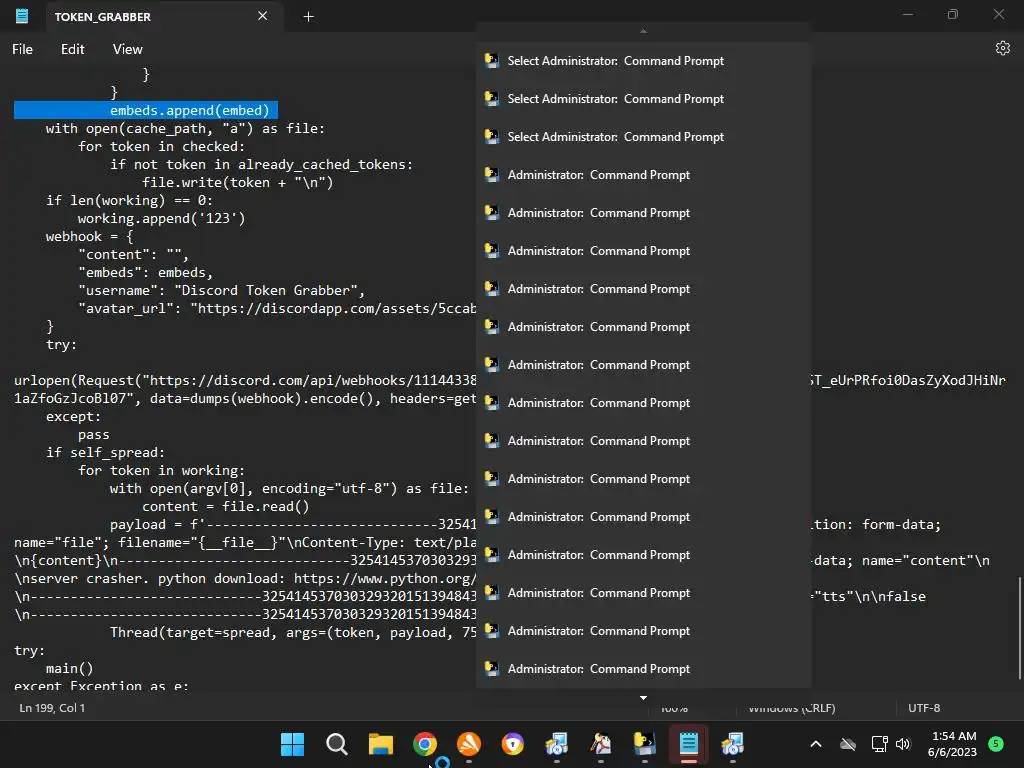Viewport: 1024px width, 768px height.
Task: Click UTF-8 encoding in status bar
Action: click(923, 708)
